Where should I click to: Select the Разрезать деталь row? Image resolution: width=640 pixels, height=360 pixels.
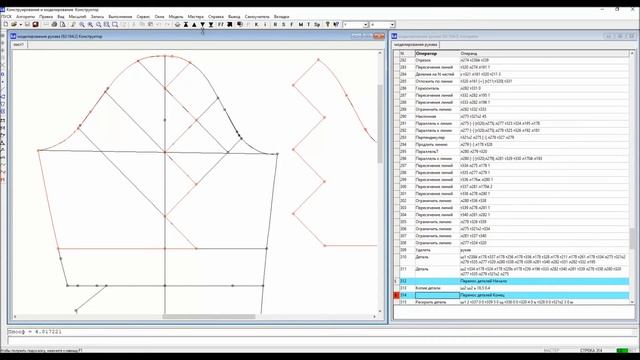point(513,302)
